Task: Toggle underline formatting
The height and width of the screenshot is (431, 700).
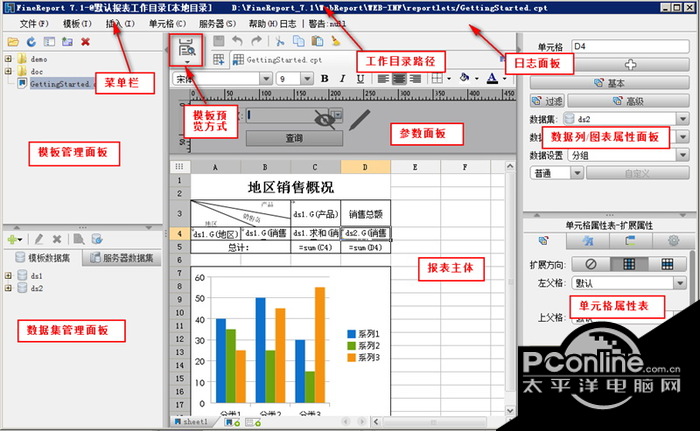Action: click(360, 79)
